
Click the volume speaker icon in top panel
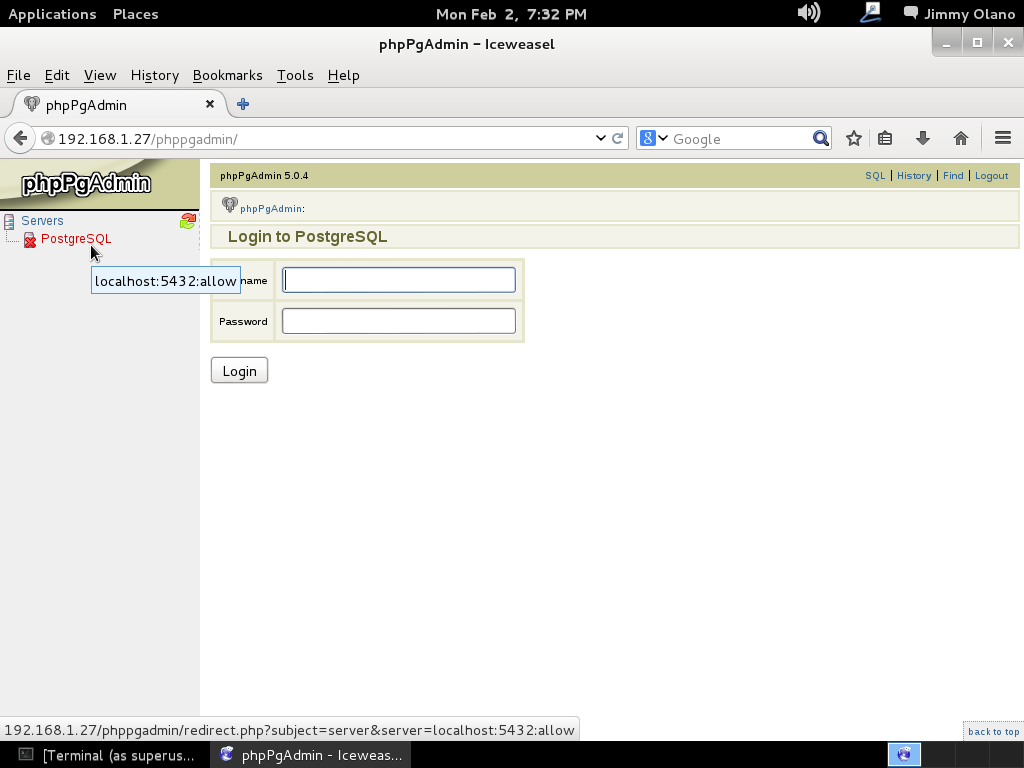(x=808, y=13)
